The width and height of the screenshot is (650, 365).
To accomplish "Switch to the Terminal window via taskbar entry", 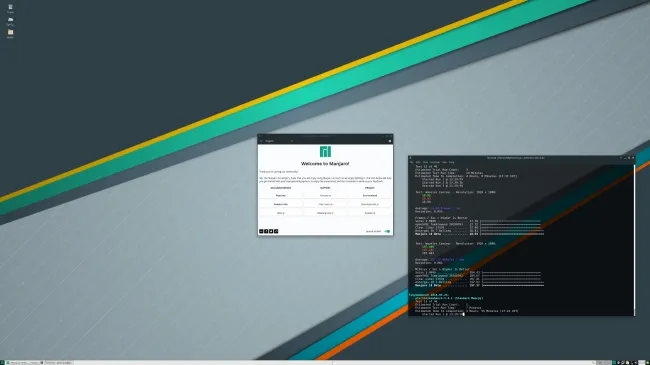I will (x=58, y=363).
